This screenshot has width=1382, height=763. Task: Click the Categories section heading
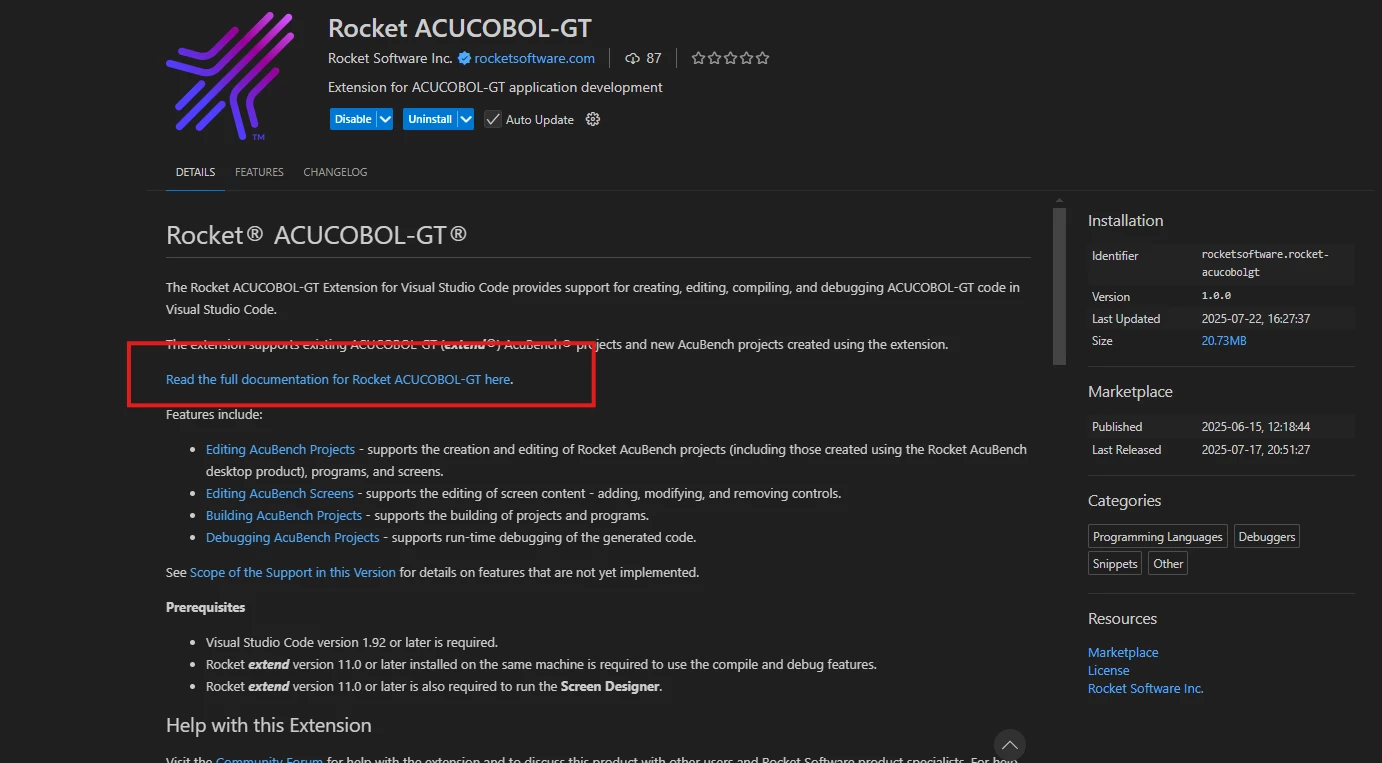tap(1124, 501)
